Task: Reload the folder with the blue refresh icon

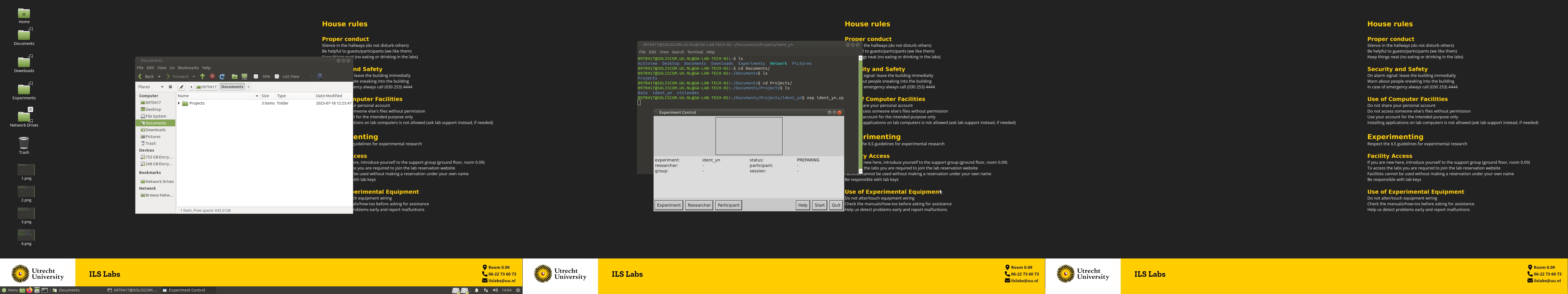Action: pyautogui.click(x=222, y=77)
